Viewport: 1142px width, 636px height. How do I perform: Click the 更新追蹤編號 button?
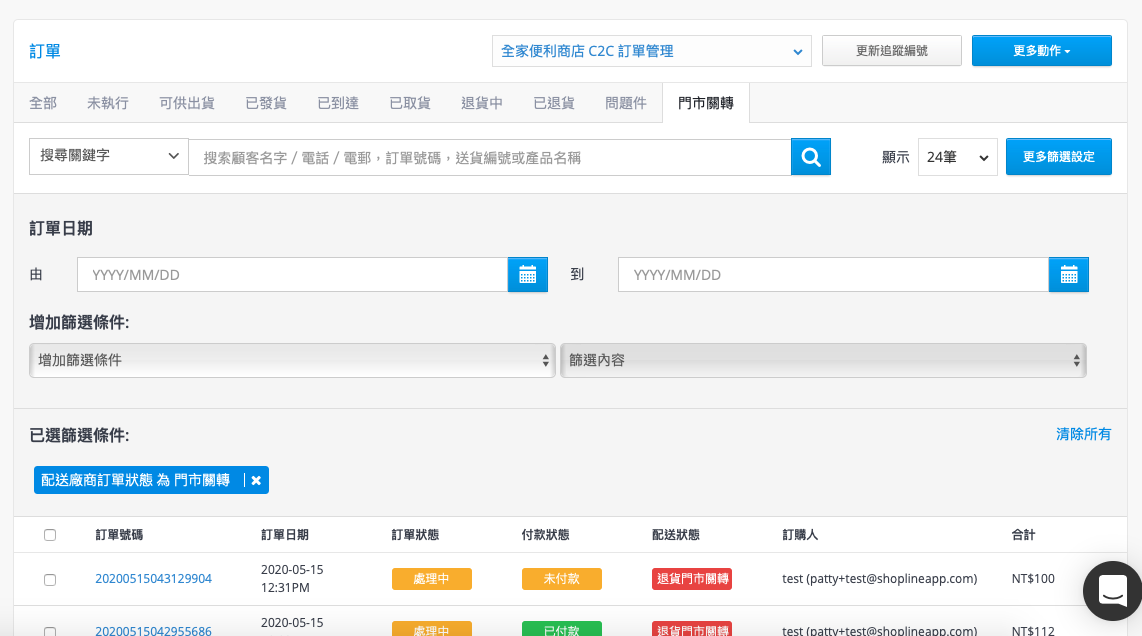(891, 51)
